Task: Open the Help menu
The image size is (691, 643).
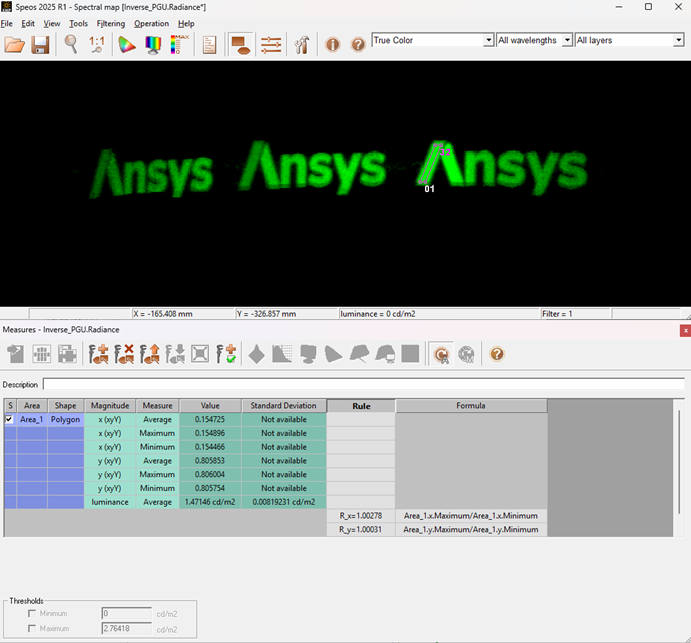Action: pos(186,24)
